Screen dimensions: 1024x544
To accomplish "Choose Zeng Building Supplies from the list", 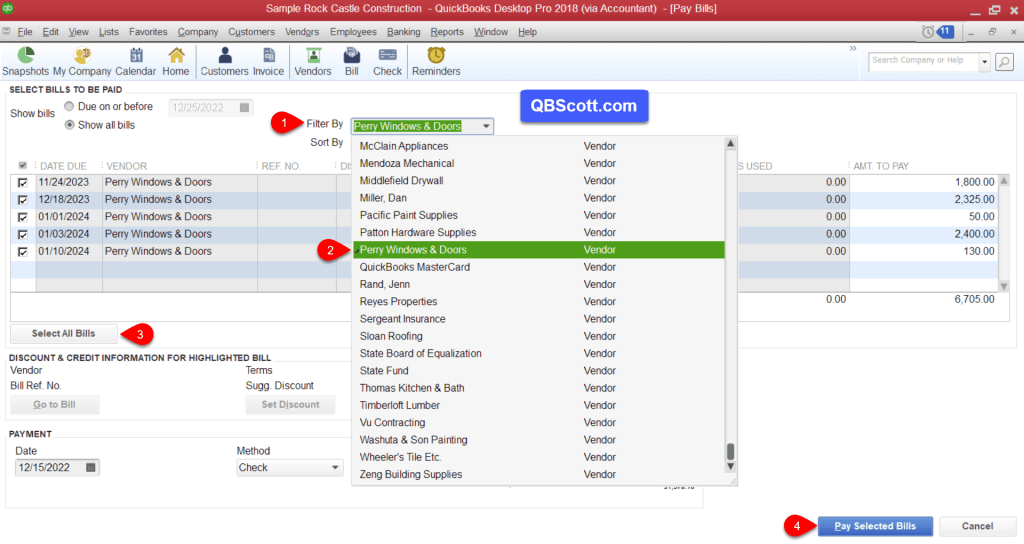I will [539, 474].
